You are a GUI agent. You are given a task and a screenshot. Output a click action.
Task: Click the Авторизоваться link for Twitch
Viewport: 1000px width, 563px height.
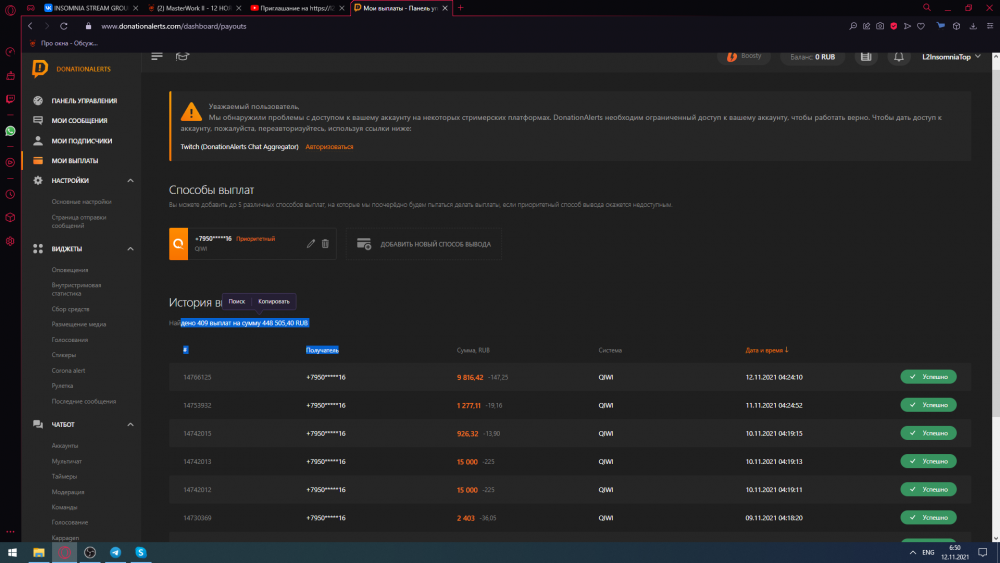[x=329, y=147]
